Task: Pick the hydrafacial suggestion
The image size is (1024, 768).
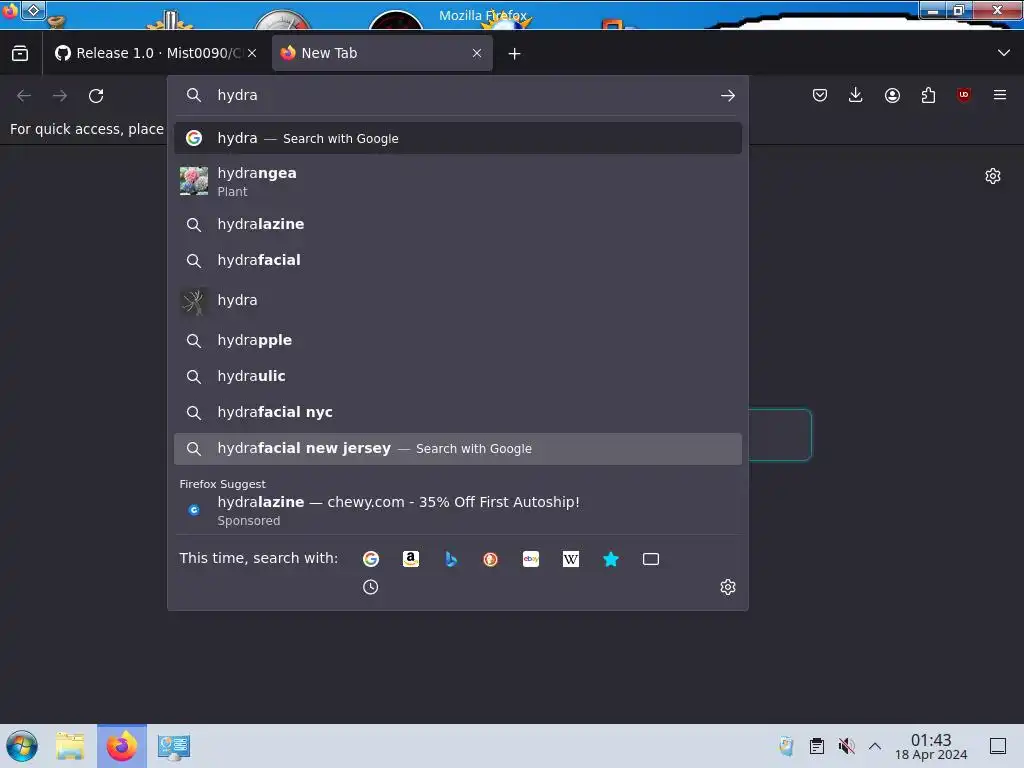Action: (458, 260)
